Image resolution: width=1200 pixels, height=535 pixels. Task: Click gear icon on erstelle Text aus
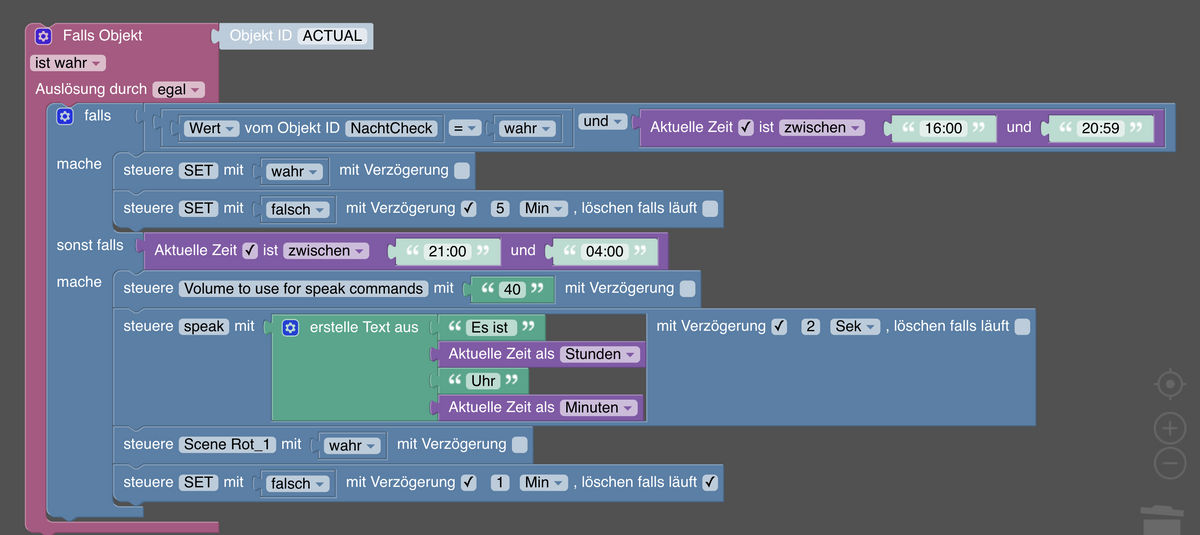click(291, 327)
